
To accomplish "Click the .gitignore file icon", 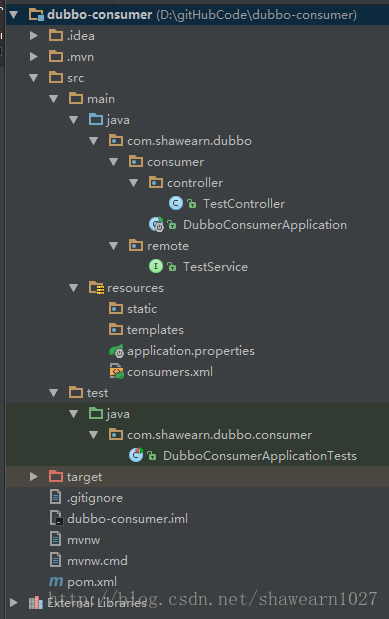I will click(56, 497).
